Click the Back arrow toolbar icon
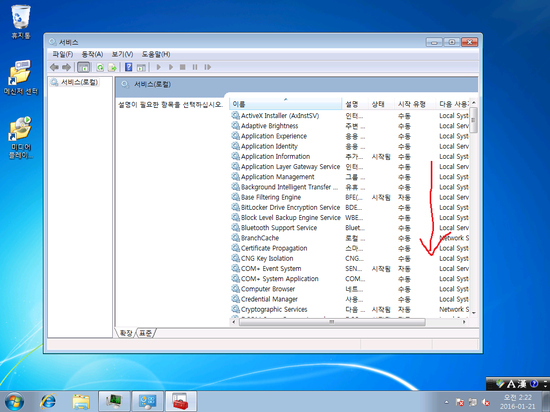550x412 pixels. click(54, 67)
